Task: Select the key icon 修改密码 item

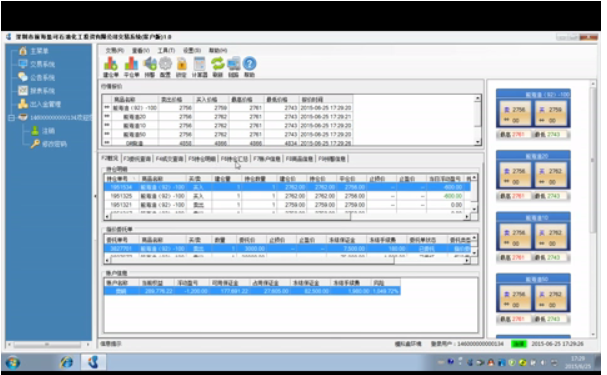Action: click(49, 144)
